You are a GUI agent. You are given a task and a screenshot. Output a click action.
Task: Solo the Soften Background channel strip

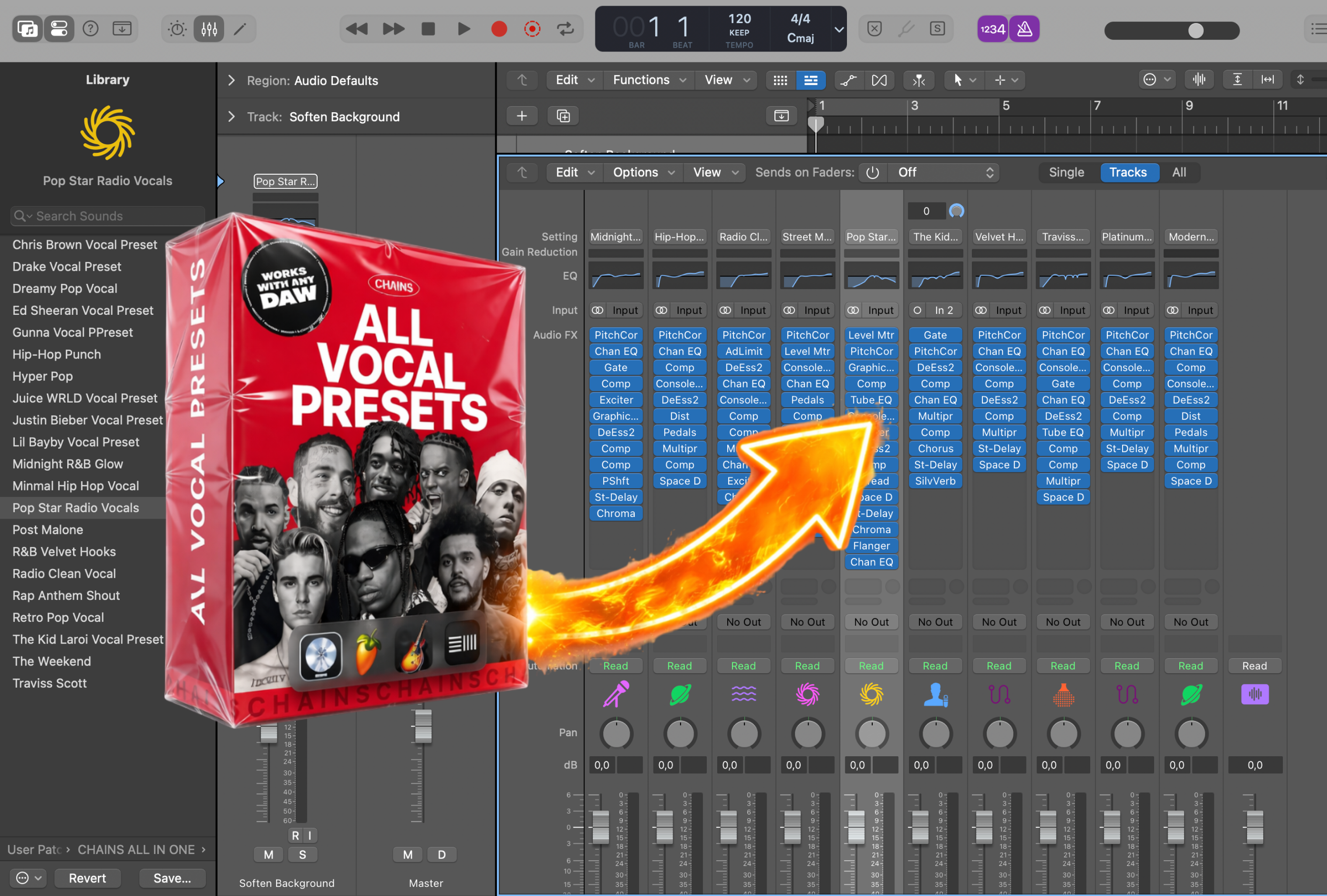tap(303, 855)
